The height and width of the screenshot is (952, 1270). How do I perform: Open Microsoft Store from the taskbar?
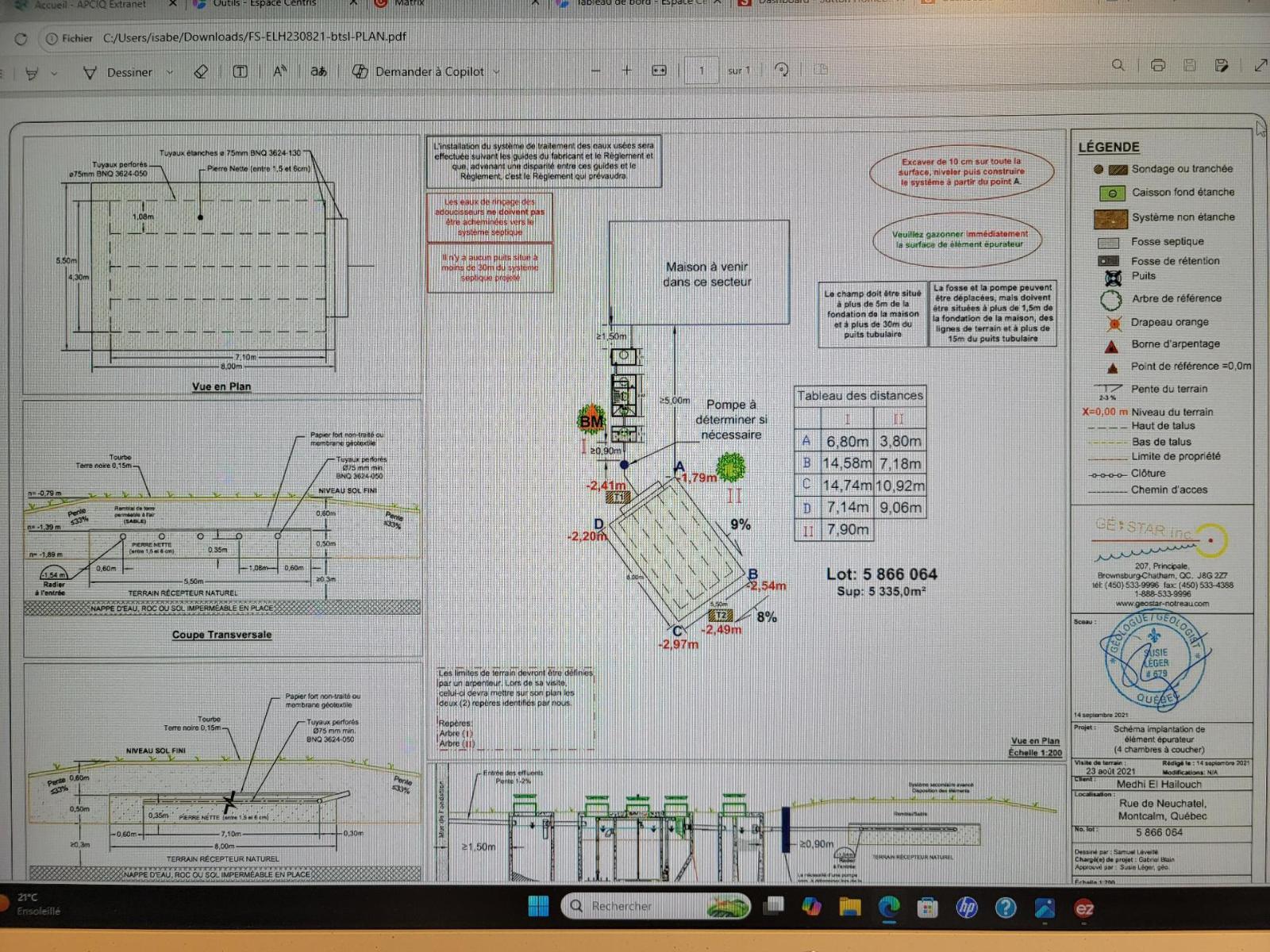927,908
